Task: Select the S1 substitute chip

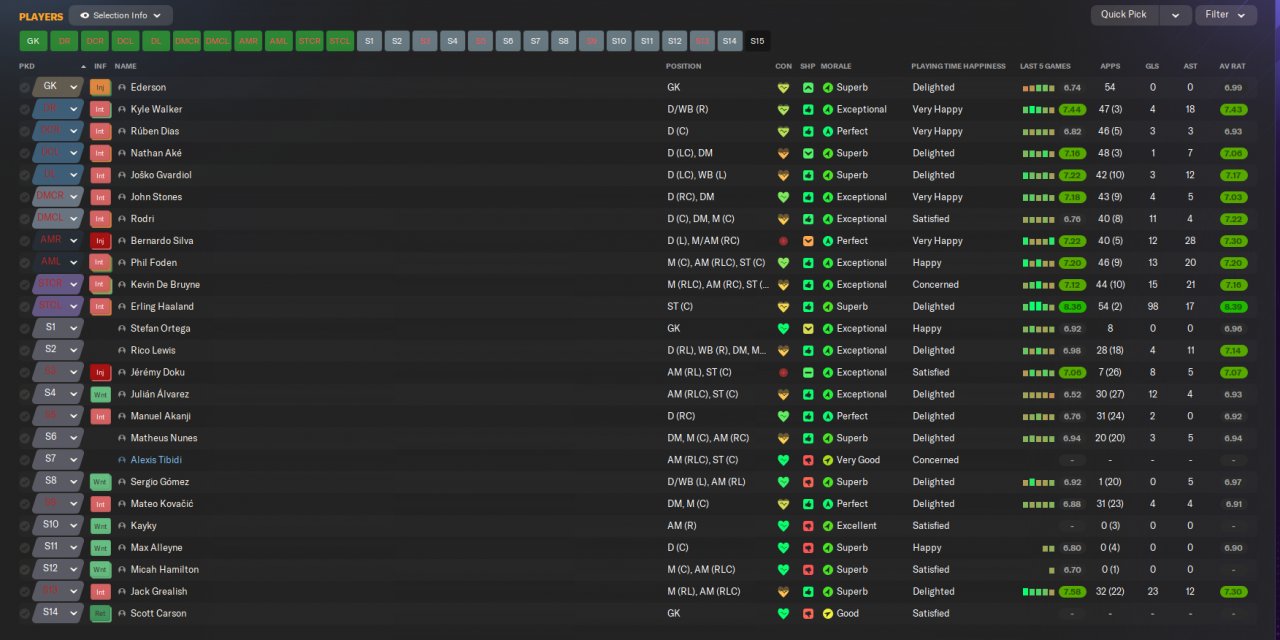Action: 369,41
